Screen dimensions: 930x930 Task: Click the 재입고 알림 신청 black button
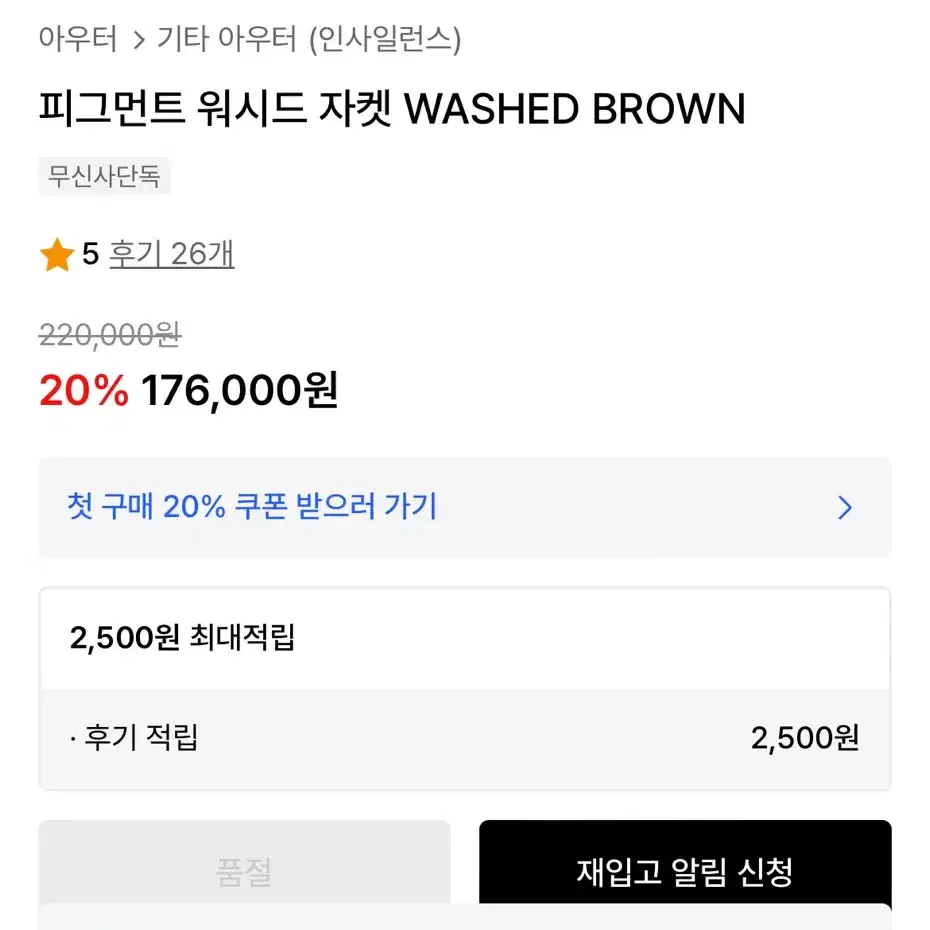[x=685, y=870]
